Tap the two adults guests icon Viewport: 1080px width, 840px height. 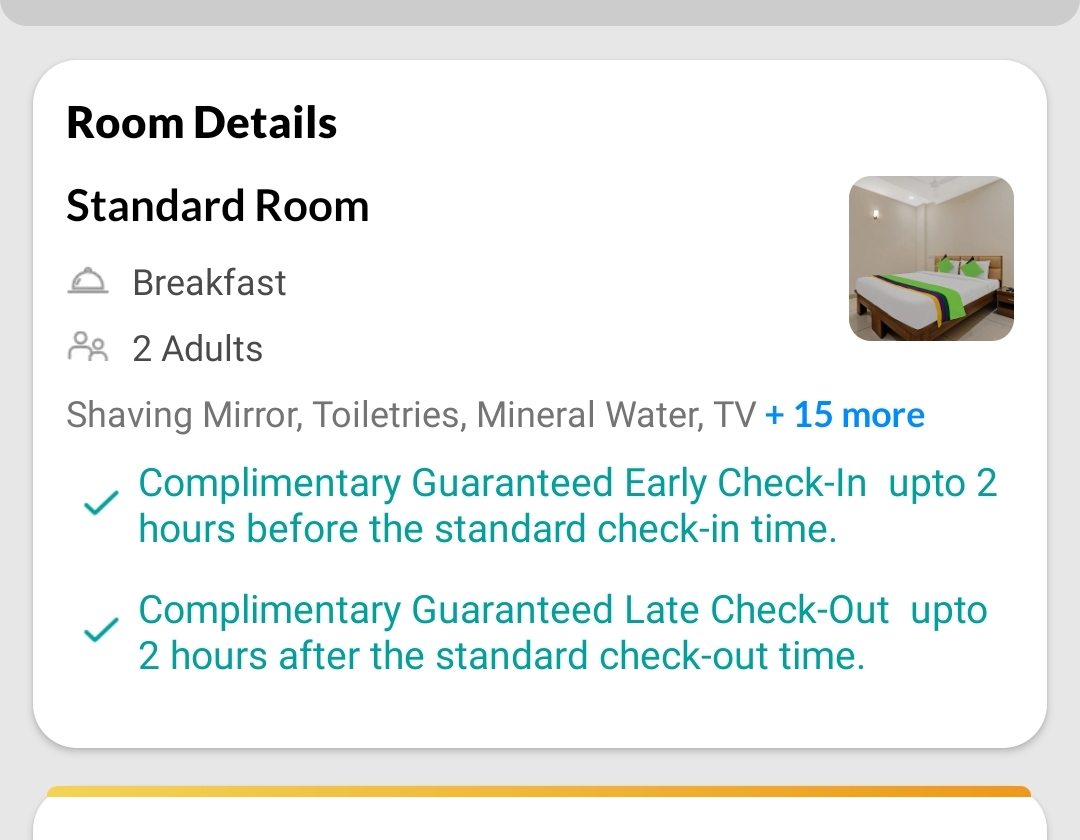pos(87,346)
